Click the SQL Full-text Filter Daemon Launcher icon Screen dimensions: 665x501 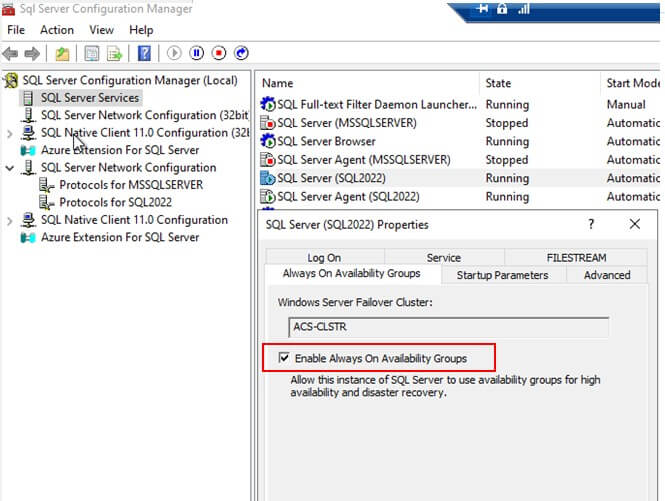point(268,104)
